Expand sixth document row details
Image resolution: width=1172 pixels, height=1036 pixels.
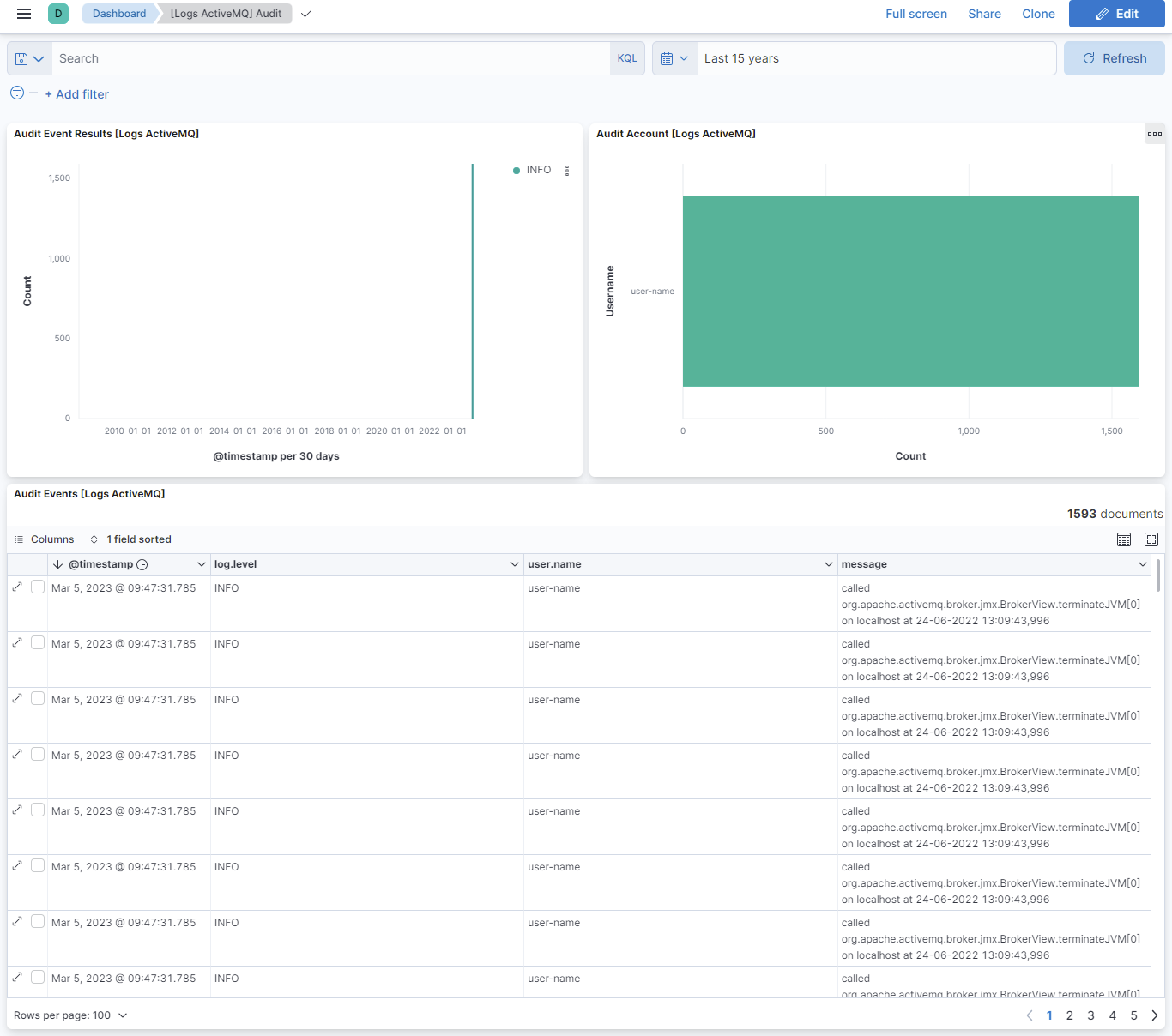[17, 865]
